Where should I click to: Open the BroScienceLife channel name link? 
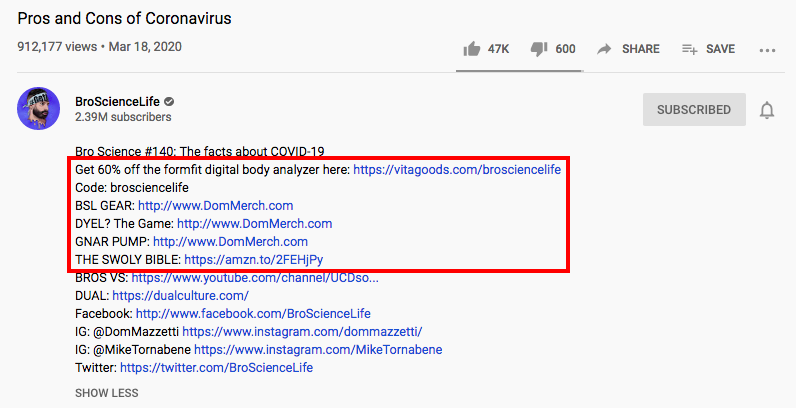tap(117, 101)
